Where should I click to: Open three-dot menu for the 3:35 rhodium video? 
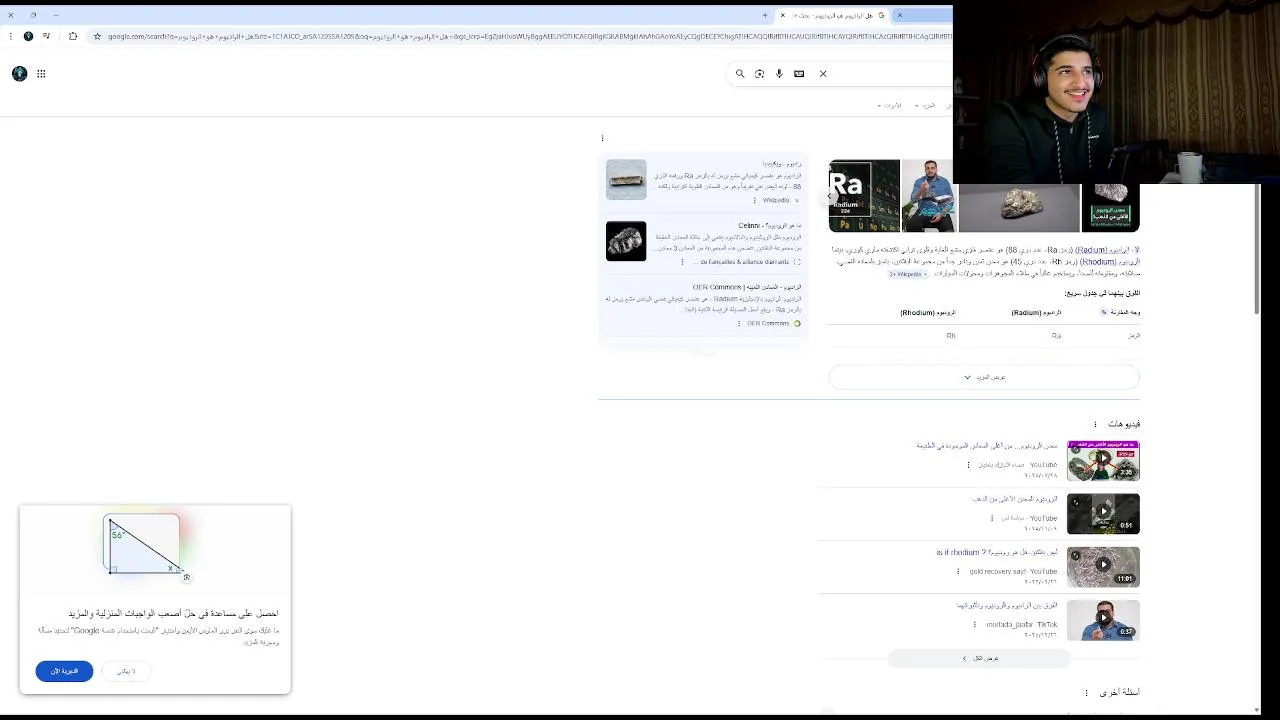tap(968, 465)
